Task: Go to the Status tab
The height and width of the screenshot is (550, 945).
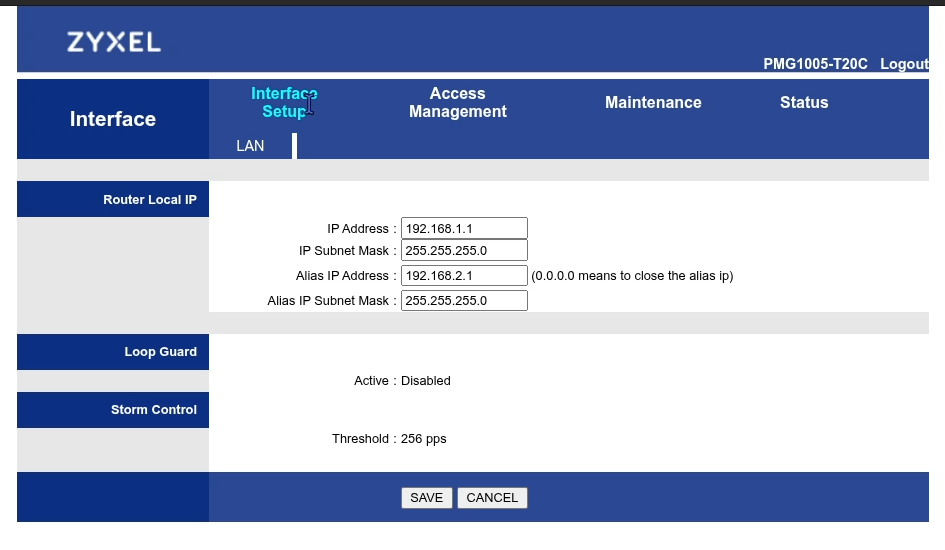Action: pos(804,102)
